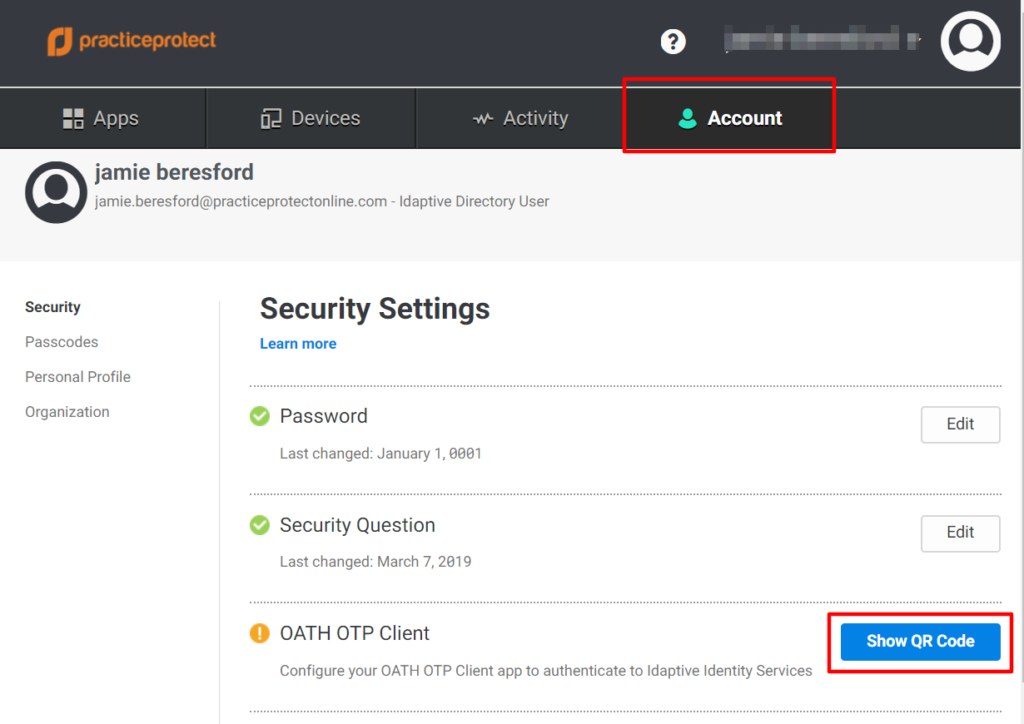Click the Security Settings heading
This screenshot has height=724, width=1024.
pyautogui.click(x=375, y=309)
